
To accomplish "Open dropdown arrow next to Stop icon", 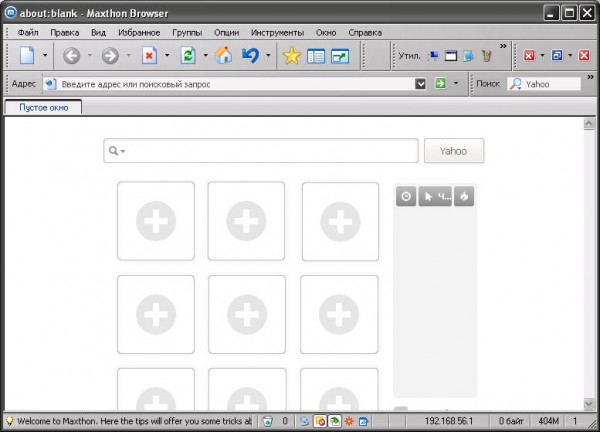I will click(167, 55).
